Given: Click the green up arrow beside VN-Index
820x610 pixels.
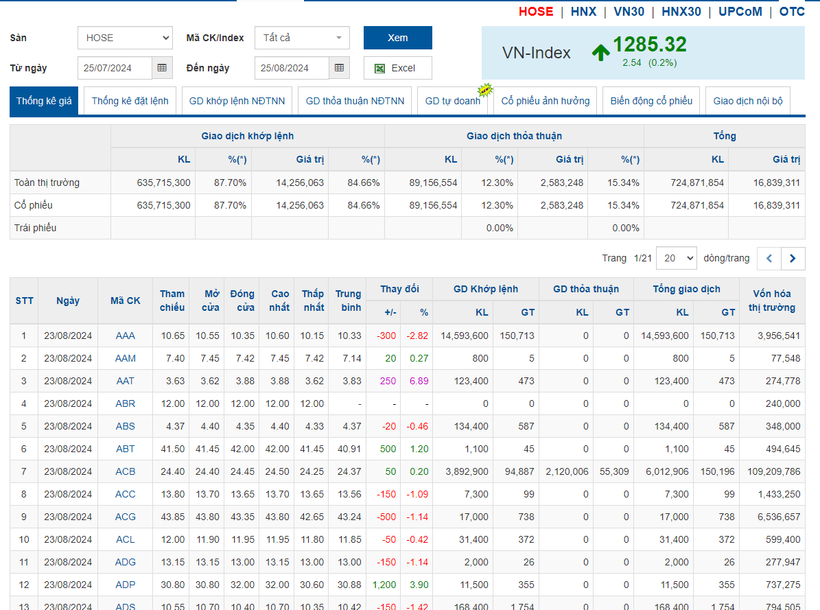Looking at the screenshot, I should point(598,50).
